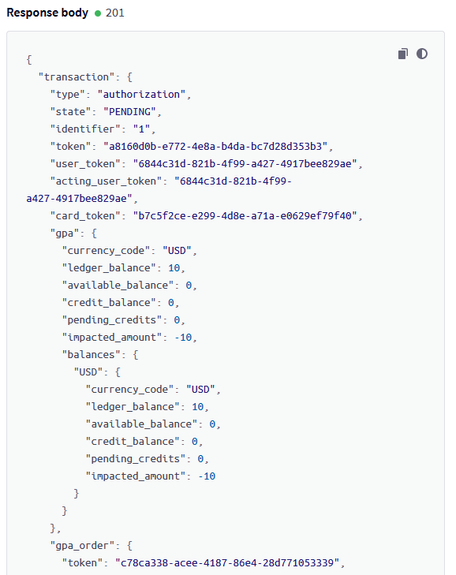Click the first ledger_balance value 10
456x575 pixels.
[174, 268]
